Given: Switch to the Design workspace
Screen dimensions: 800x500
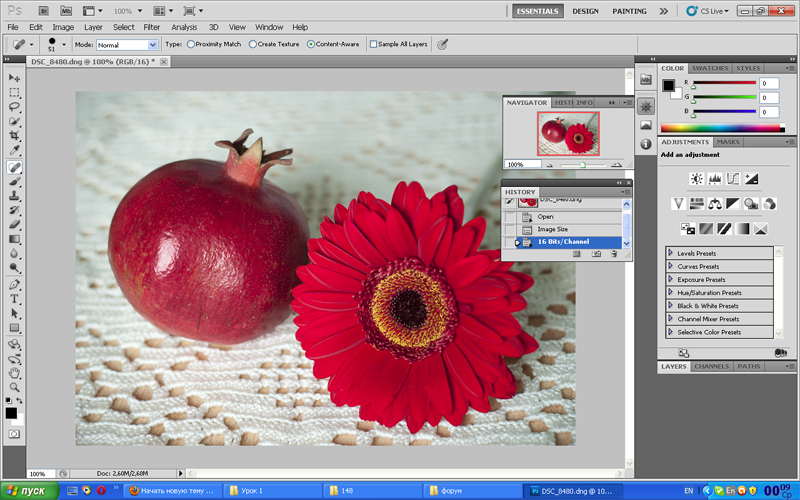Looking at the screenshot, I should pyautogui.click(x=585, y=11).
